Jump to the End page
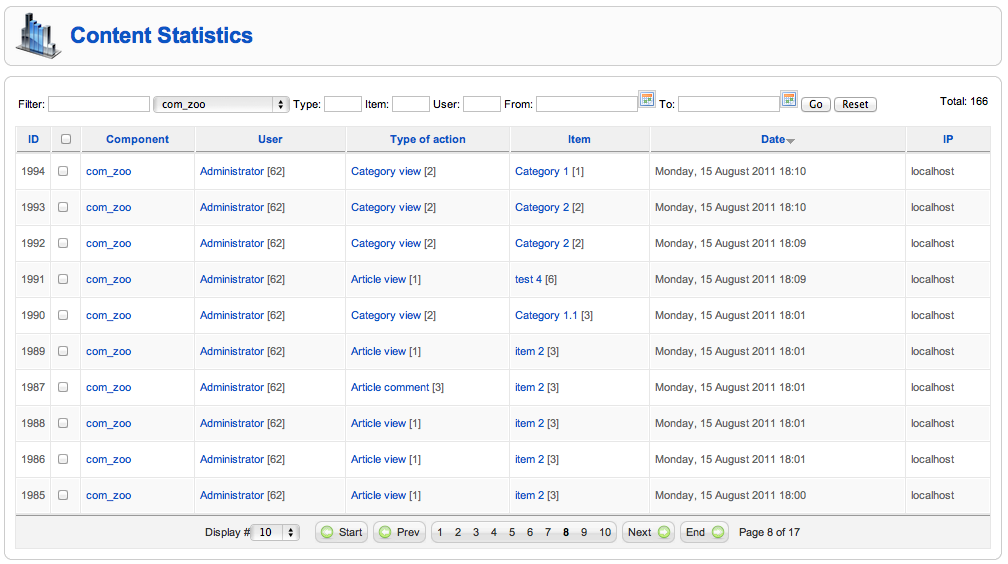 click(x=704, y=532)
